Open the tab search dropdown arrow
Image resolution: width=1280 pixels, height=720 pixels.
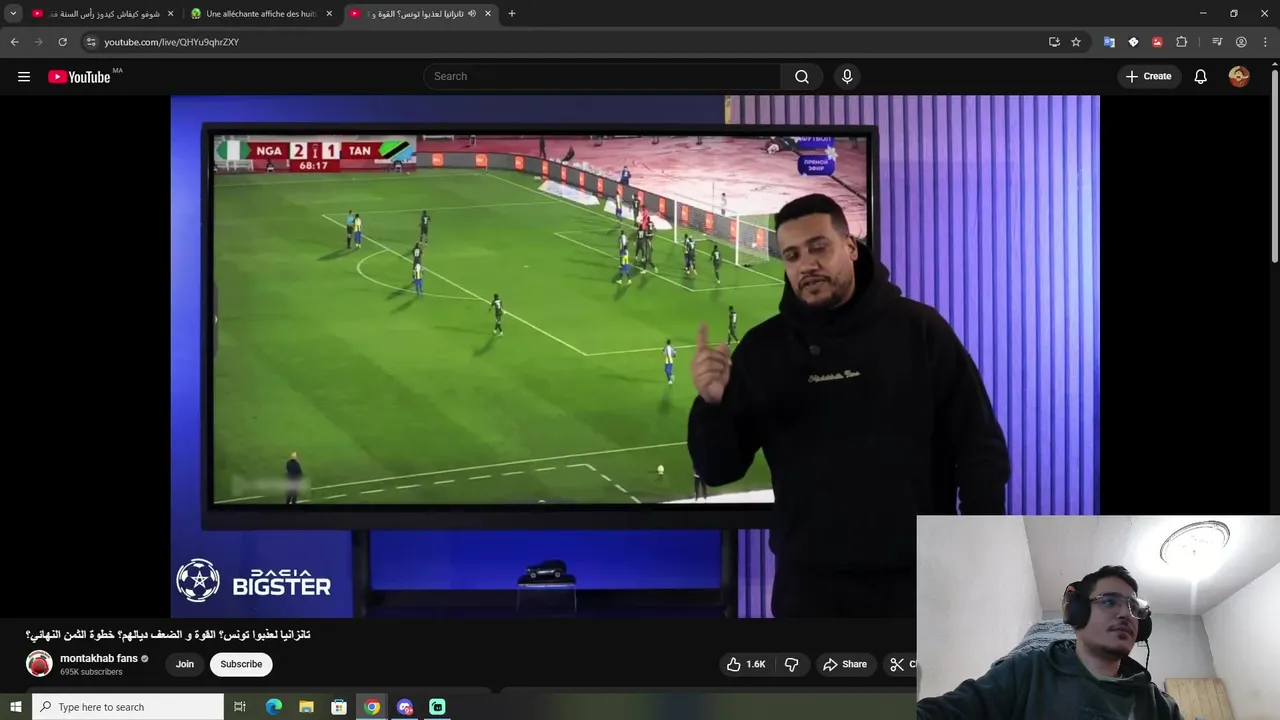tap(13, 14)
